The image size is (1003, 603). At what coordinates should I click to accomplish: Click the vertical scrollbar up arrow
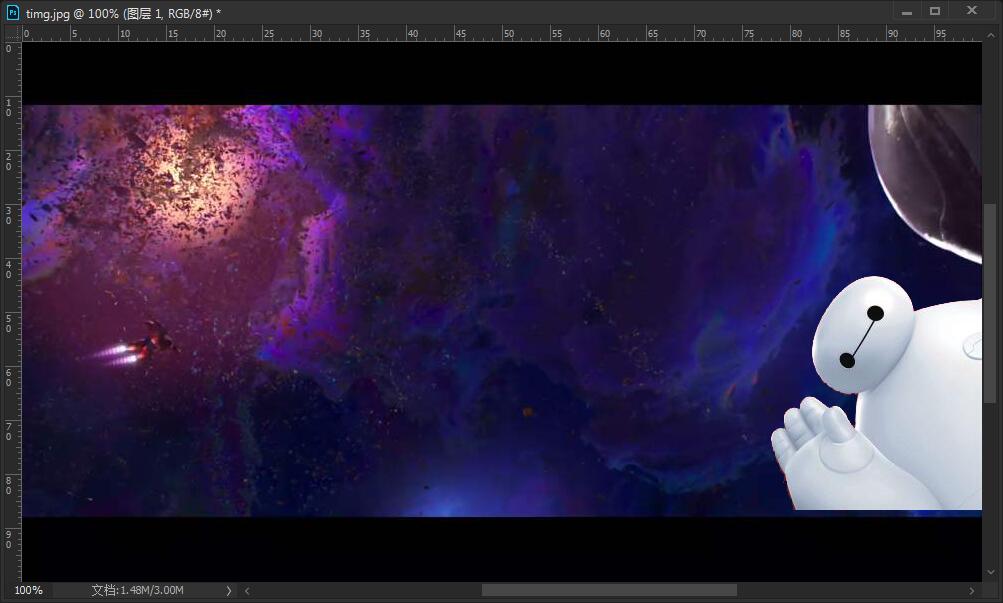(991, 35)
